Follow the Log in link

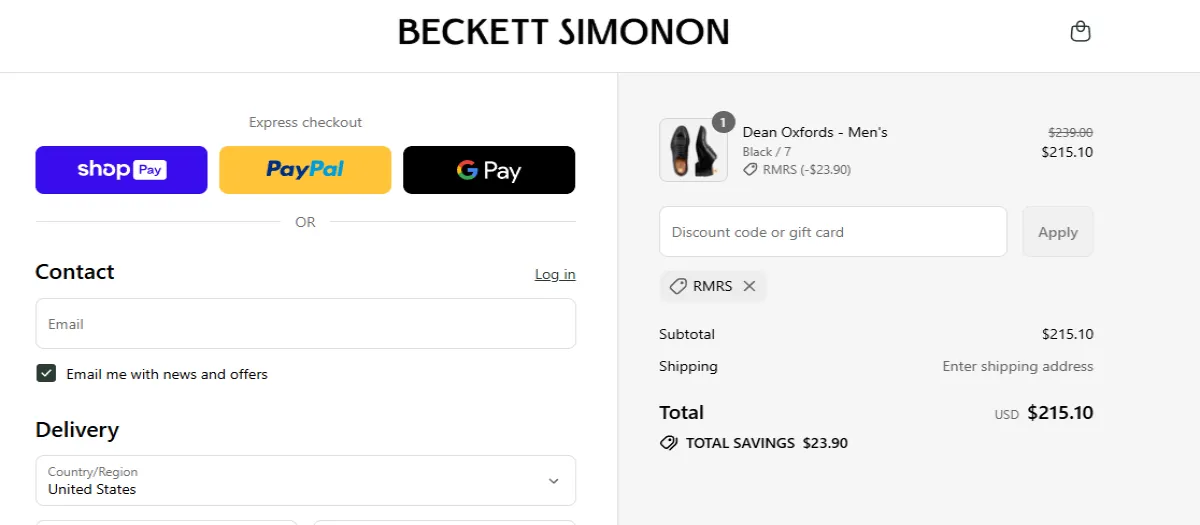[555, 275]
